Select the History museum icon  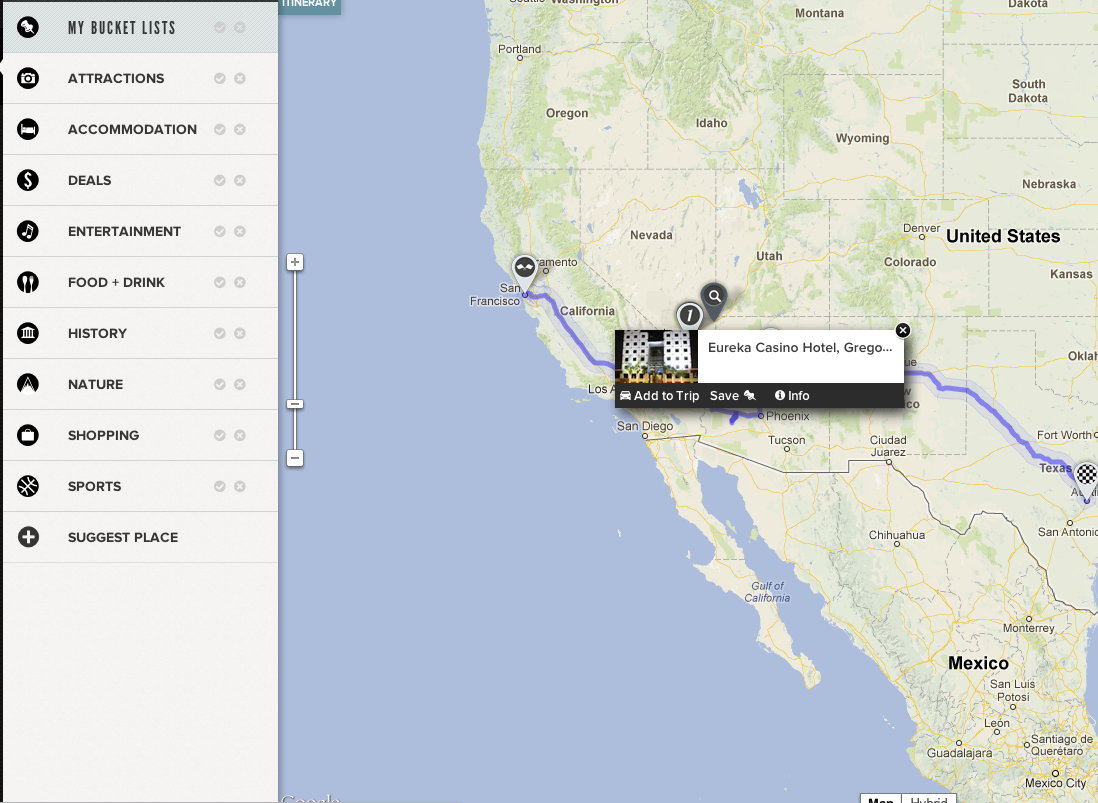[28, 333]
